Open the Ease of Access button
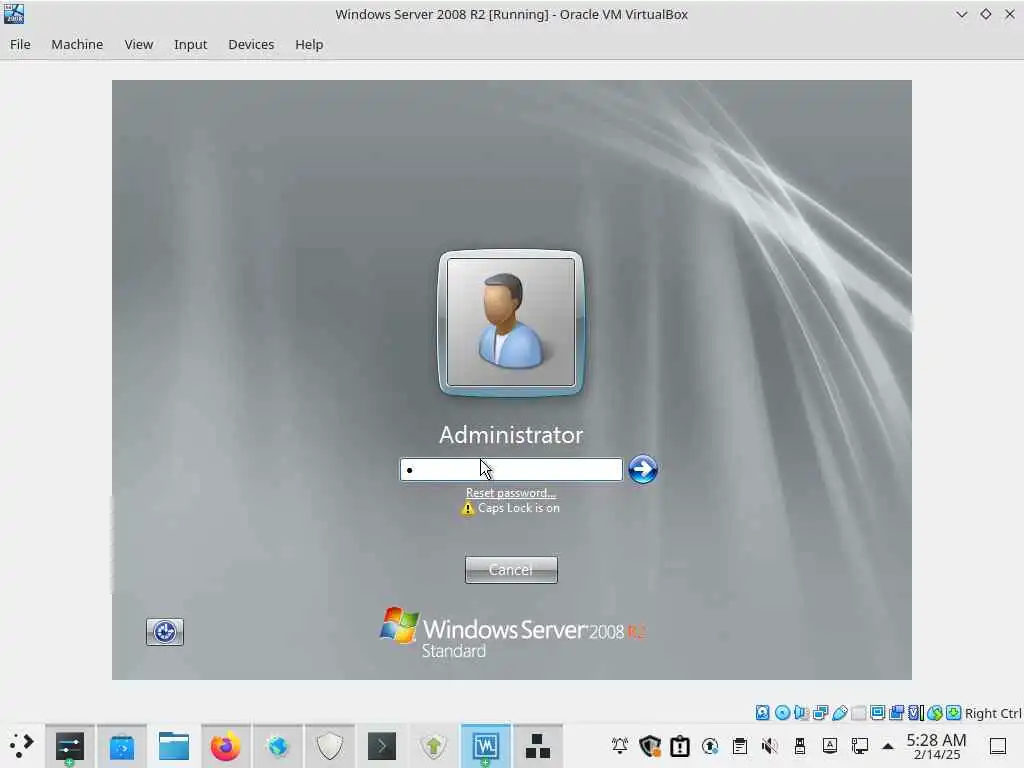1024x768 pixels. click(x=165, y=632)
